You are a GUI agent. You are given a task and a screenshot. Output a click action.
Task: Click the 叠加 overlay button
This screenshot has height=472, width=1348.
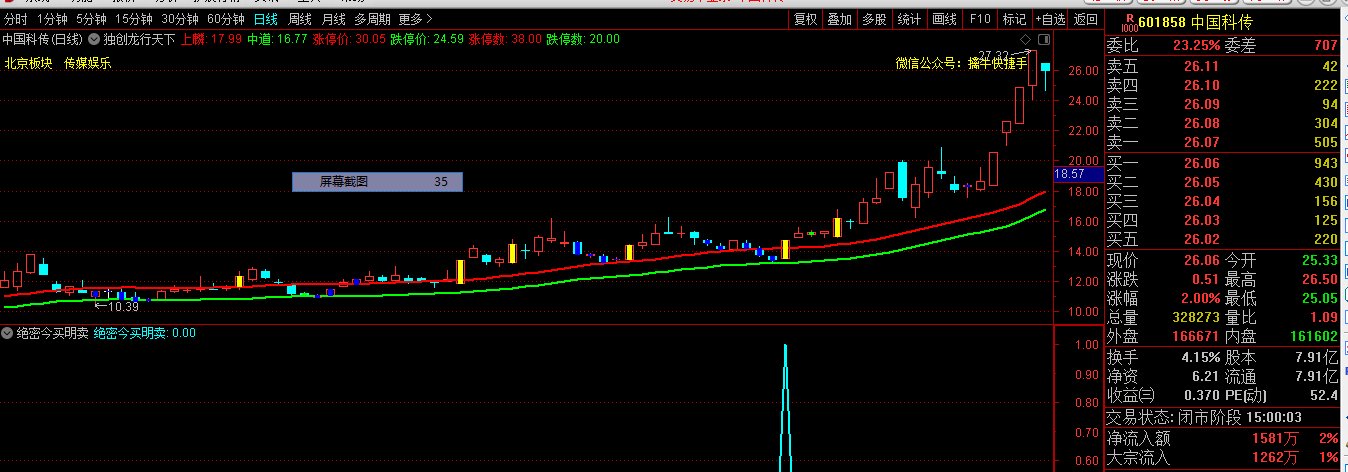[x=840, y=19]
